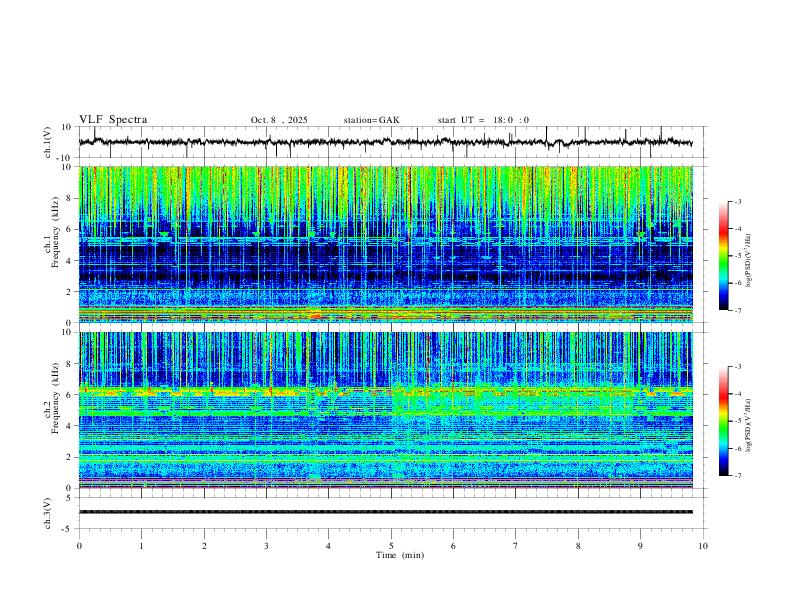Click time axis tick label "0"
This screenshot has height=612, width=792.
(x=79, y=546)
